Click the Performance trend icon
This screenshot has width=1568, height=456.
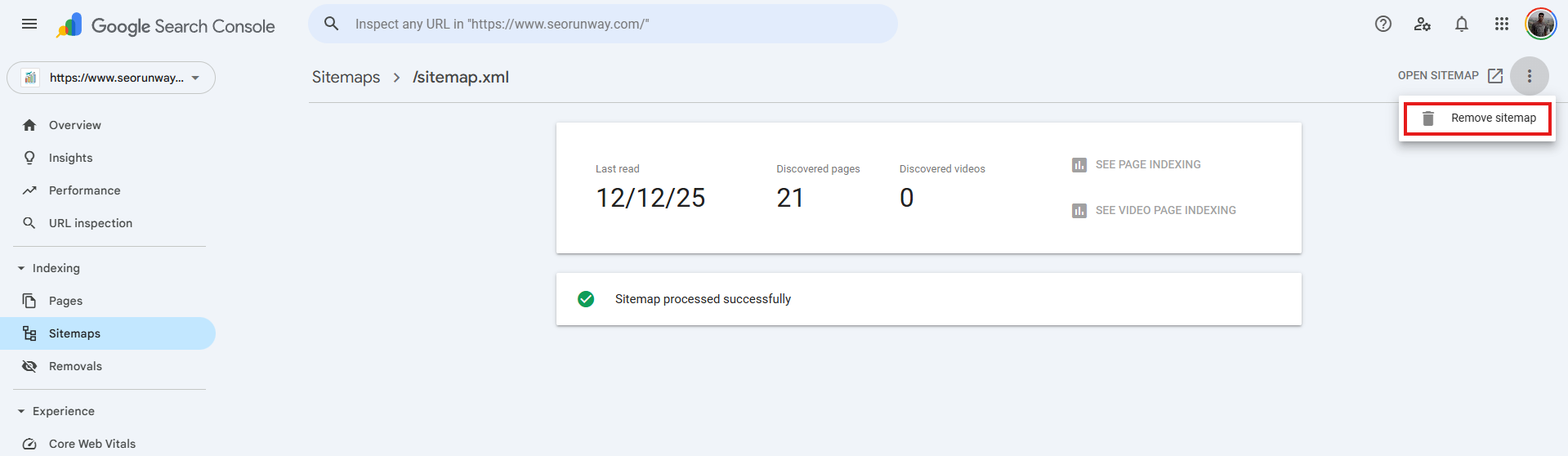pyautogui.click(x=29, y=190)
